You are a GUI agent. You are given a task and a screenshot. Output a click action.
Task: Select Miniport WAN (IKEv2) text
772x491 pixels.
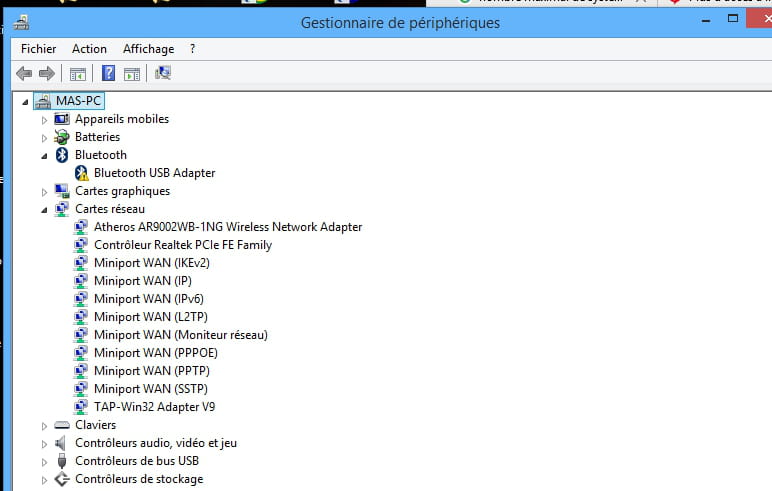pos(152,263)
